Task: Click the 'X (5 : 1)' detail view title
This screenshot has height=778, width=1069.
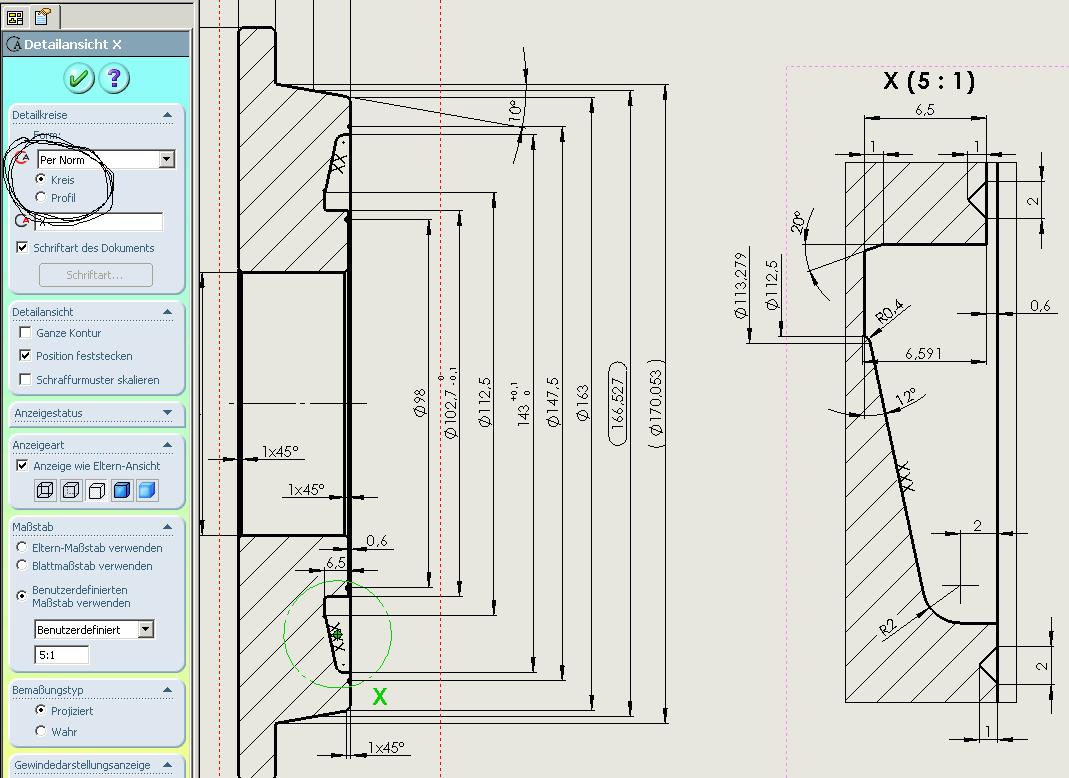Action: point(929,81)
